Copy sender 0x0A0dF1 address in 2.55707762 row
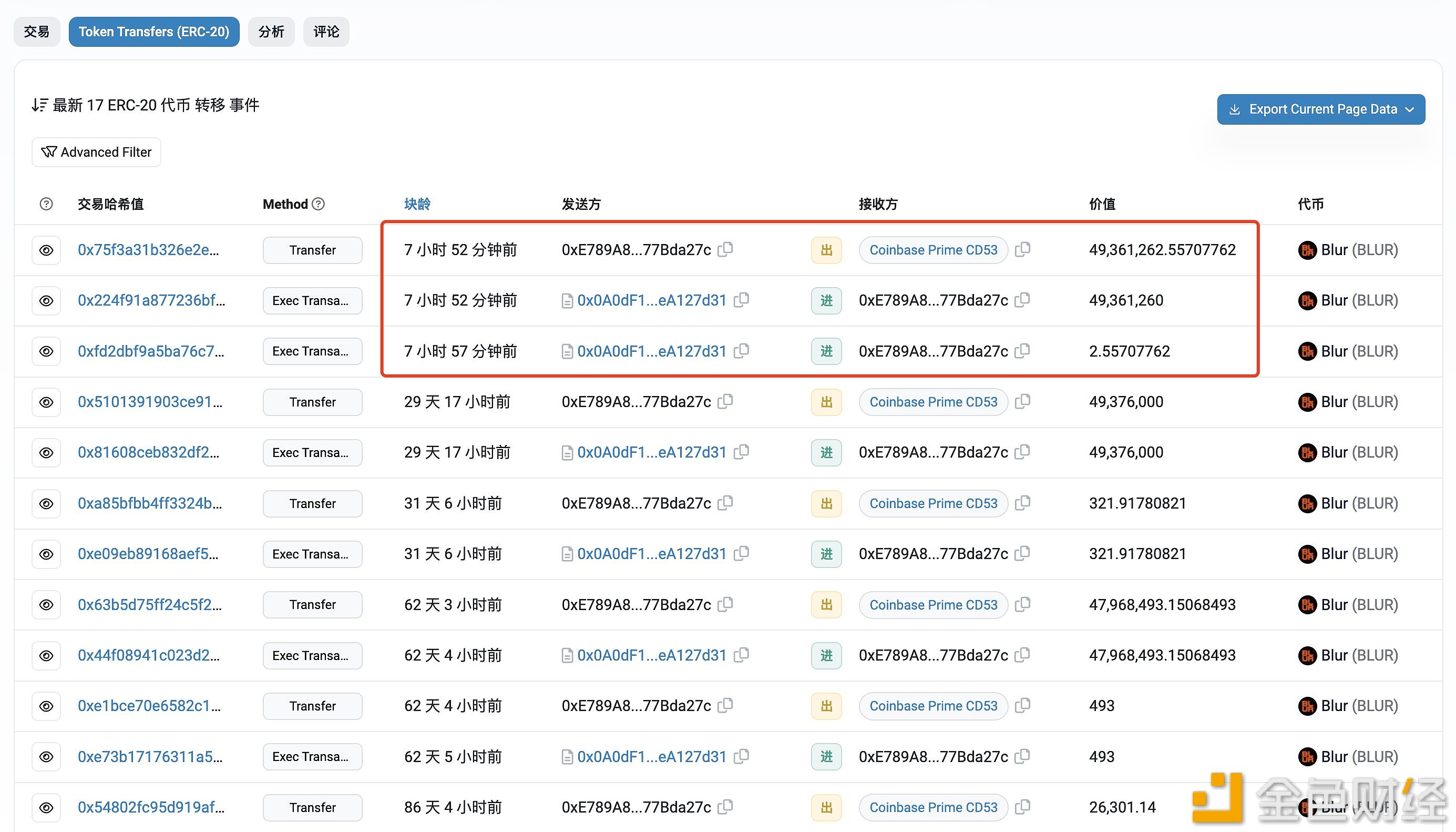Image resolution: width=1456 pixels, height=832 pixels. pos(741,351)
